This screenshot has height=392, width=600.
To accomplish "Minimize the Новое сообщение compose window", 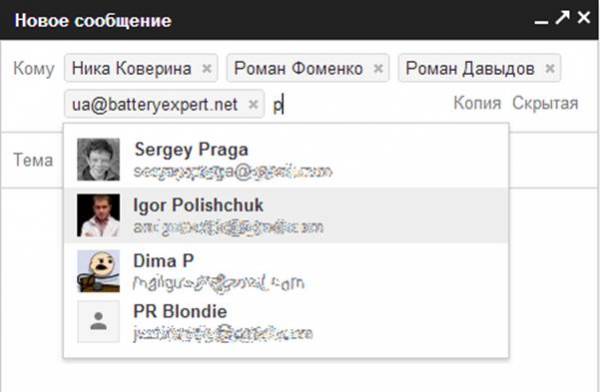I will tap(541, 22).
